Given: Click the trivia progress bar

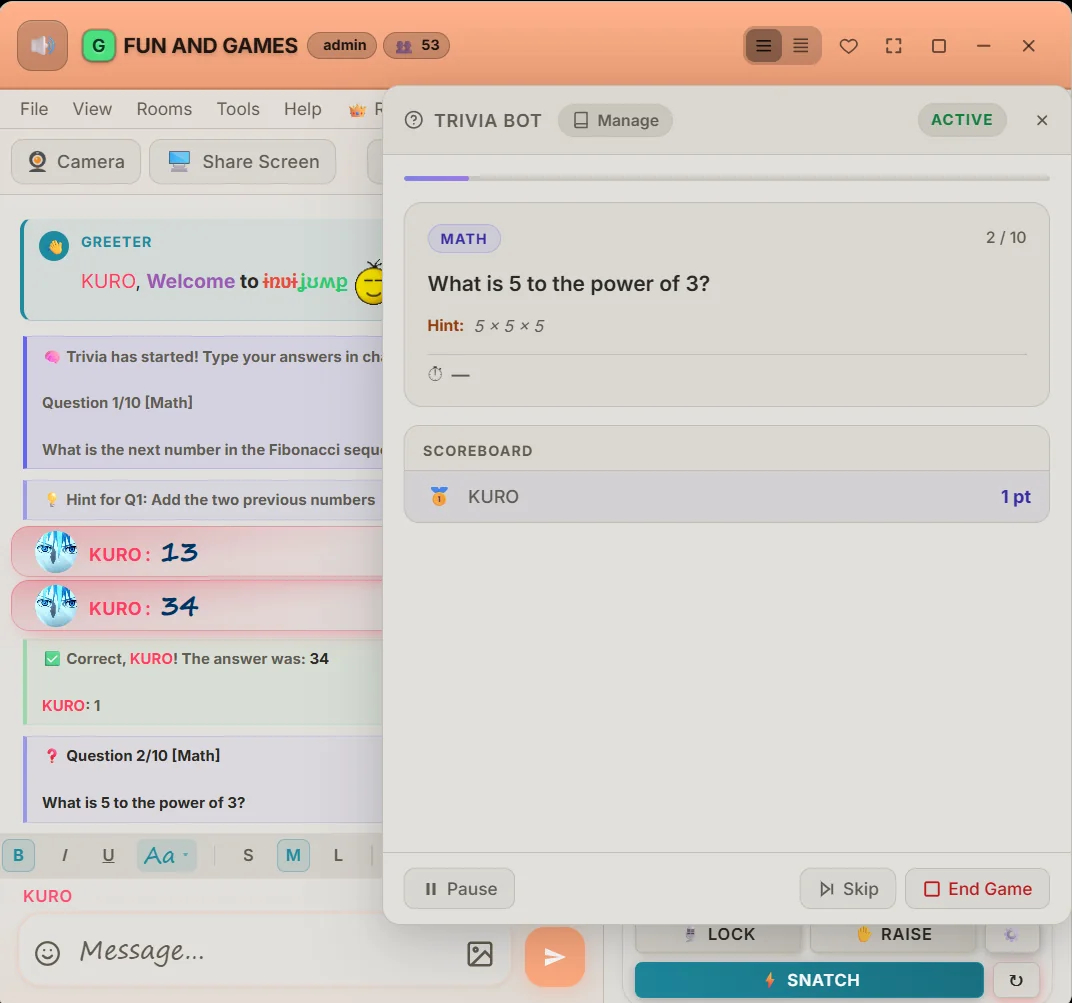Looking at the screenshot, I should tap(726, 178).
